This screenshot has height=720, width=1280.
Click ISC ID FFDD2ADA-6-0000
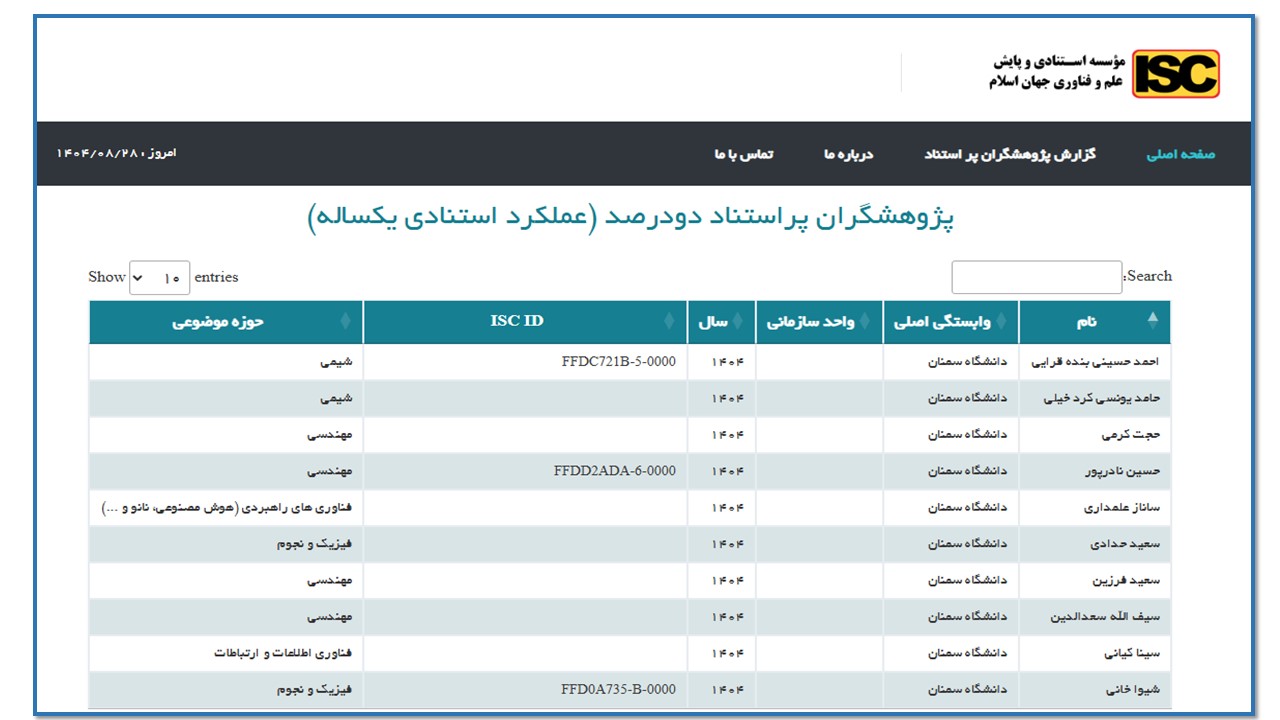point(614,471)
